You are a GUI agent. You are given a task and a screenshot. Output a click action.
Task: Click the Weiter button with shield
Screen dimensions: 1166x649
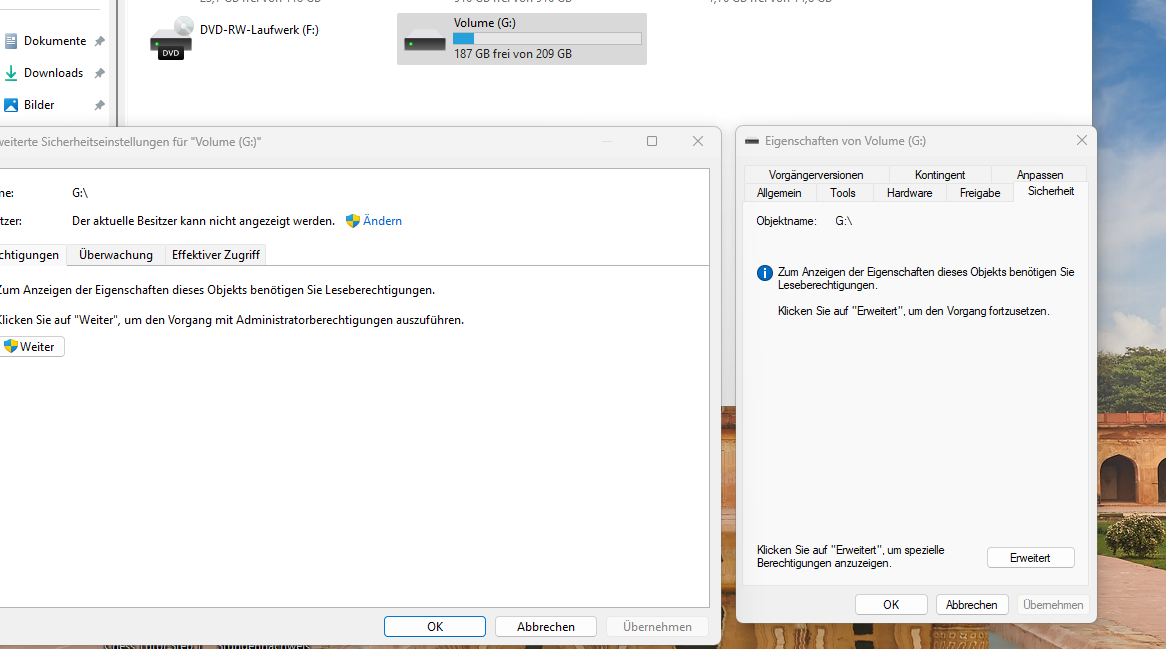pos(31,346)
